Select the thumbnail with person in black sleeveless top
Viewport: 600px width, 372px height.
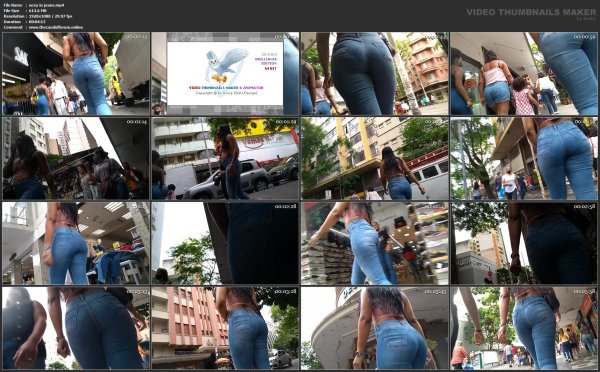point(76,328)
